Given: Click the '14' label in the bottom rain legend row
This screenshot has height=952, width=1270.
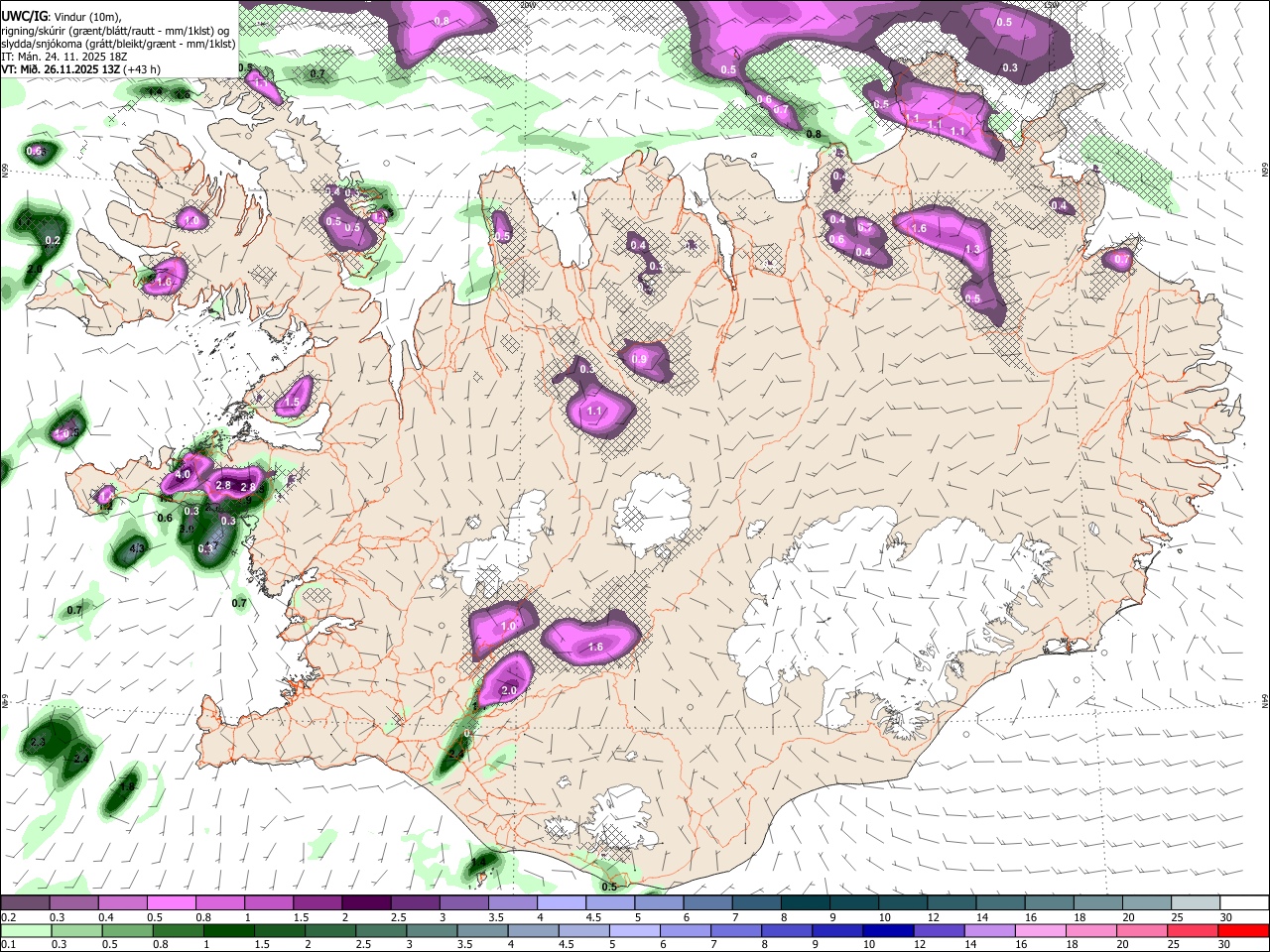Looking at the screenshot, I should pyautogui.click(x=968, y=945).
